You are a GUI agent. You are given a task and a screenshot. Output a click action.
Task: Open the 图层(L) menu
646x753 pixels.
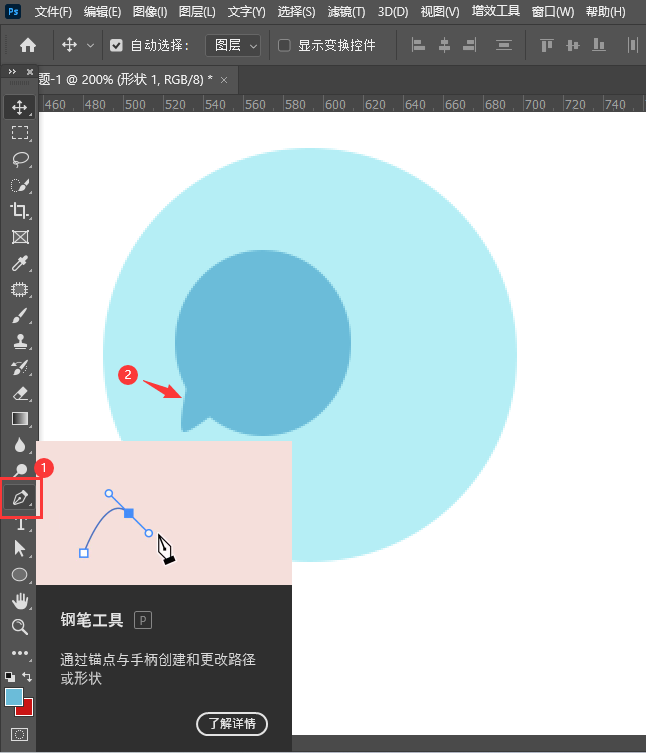click(197, 12)
